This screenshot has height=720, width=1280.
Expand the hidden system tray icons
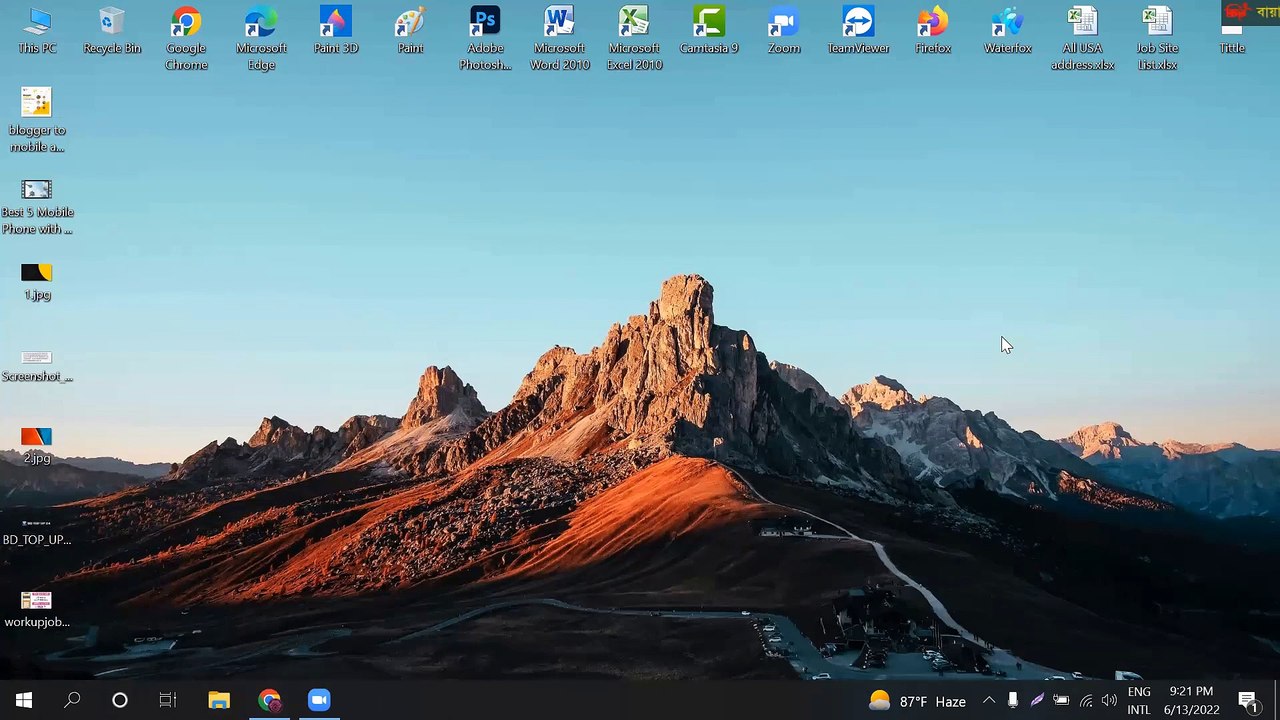(989, 701)
